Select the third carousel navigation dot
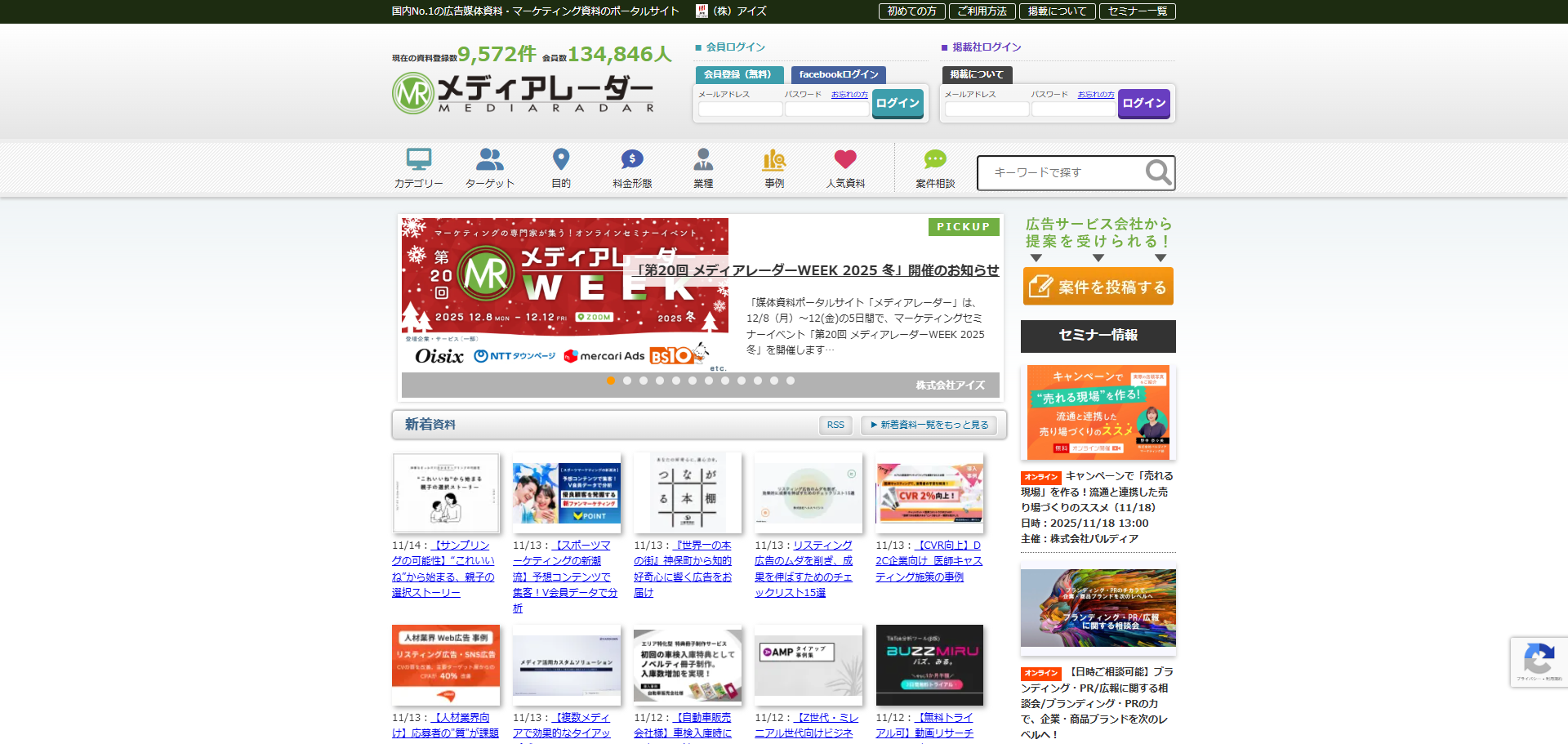Image resolution: width=1568 pixels, height=744 pixels. [x=643, y=381]
